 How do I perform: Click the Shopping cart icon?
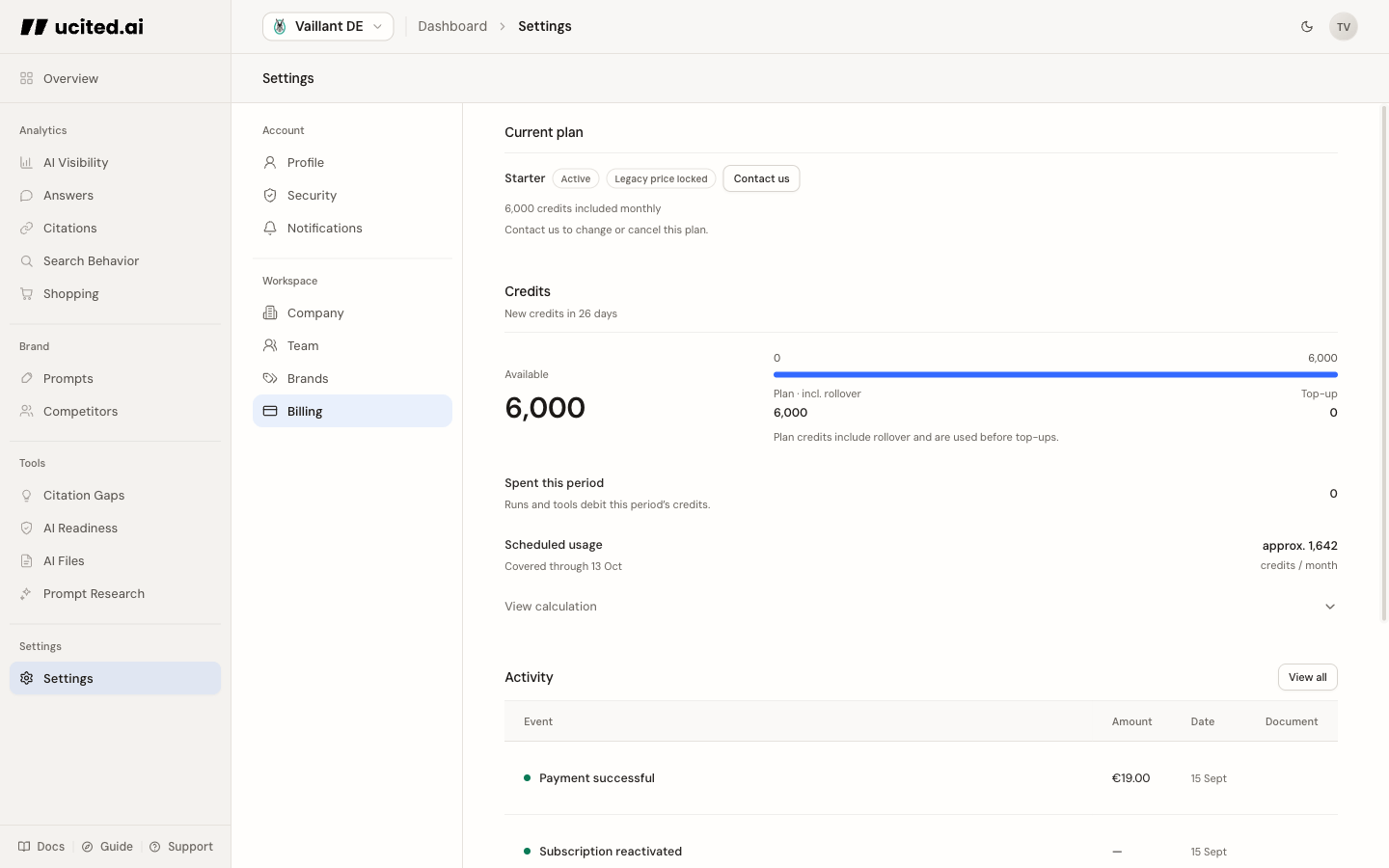tap(26, 293)
